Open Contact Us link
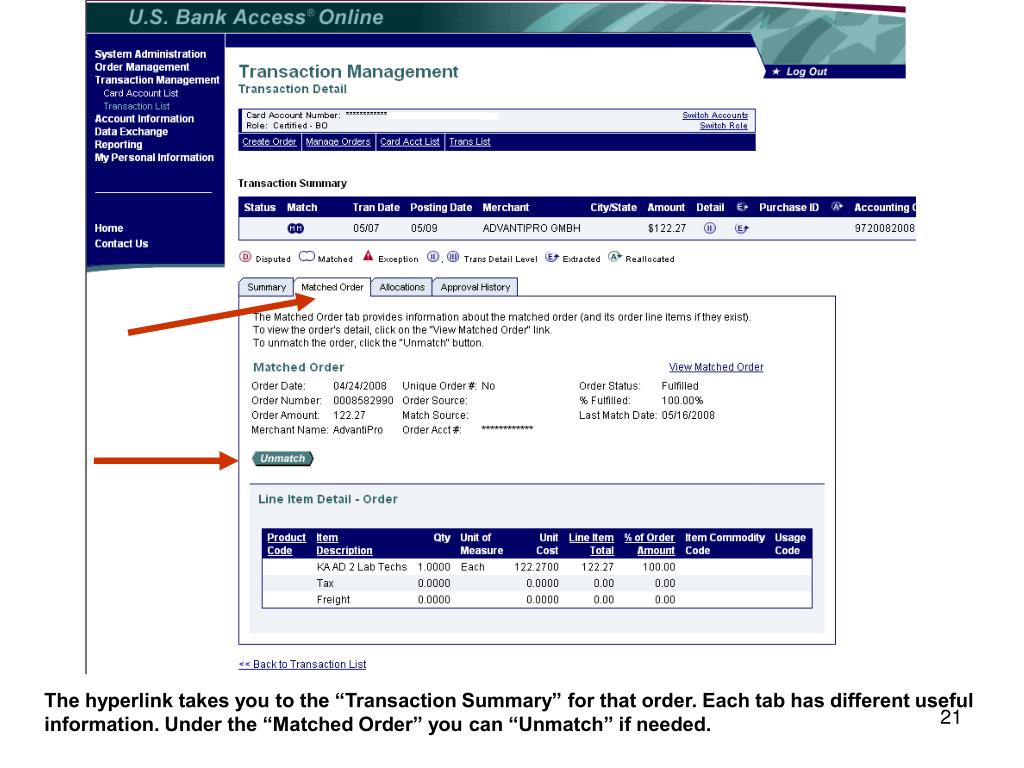1024x768 pixels. [x=121, y=244]
